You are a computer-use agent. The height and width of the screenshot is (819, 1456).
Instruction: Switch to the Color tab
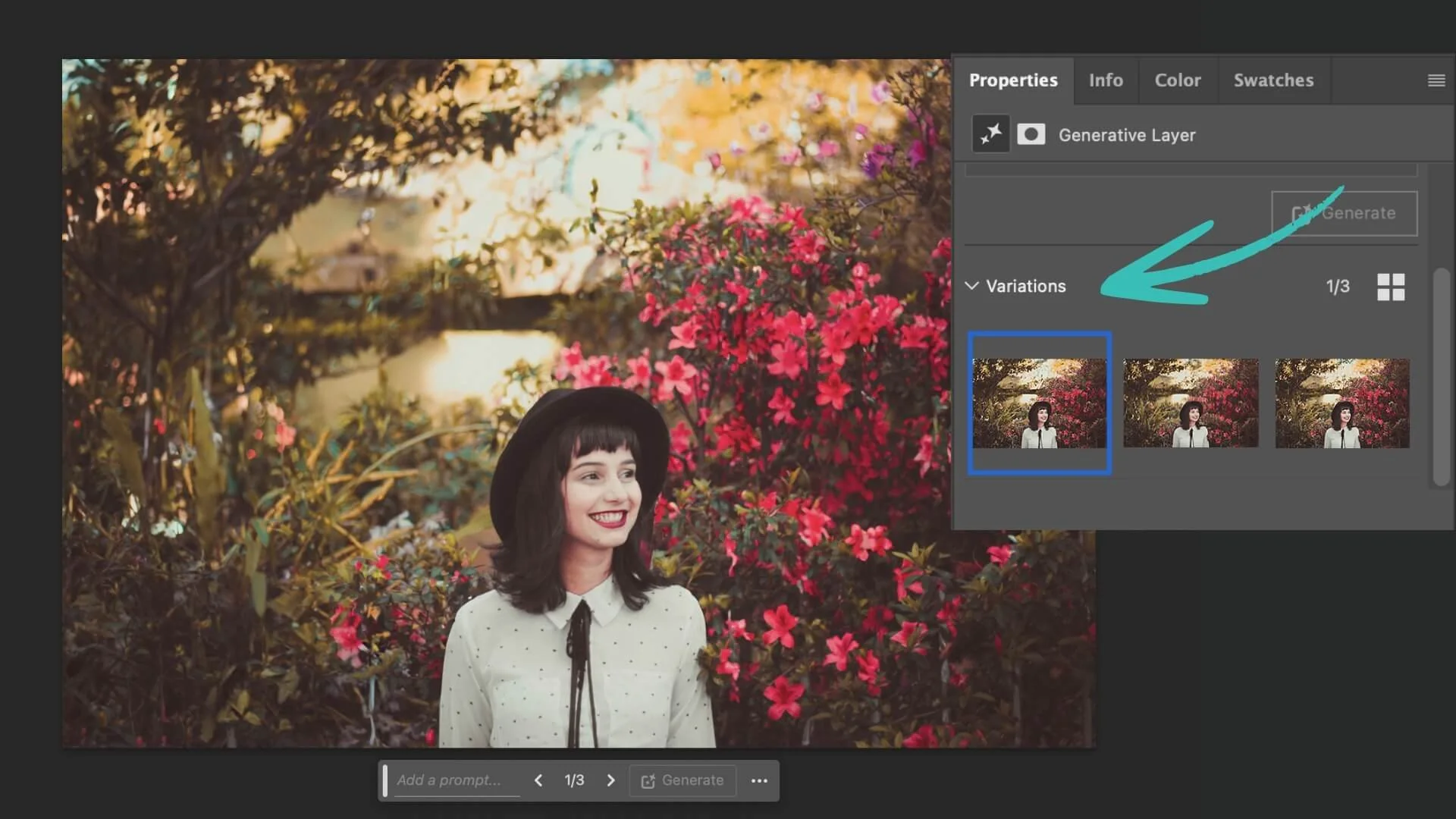coord(1177,80)
